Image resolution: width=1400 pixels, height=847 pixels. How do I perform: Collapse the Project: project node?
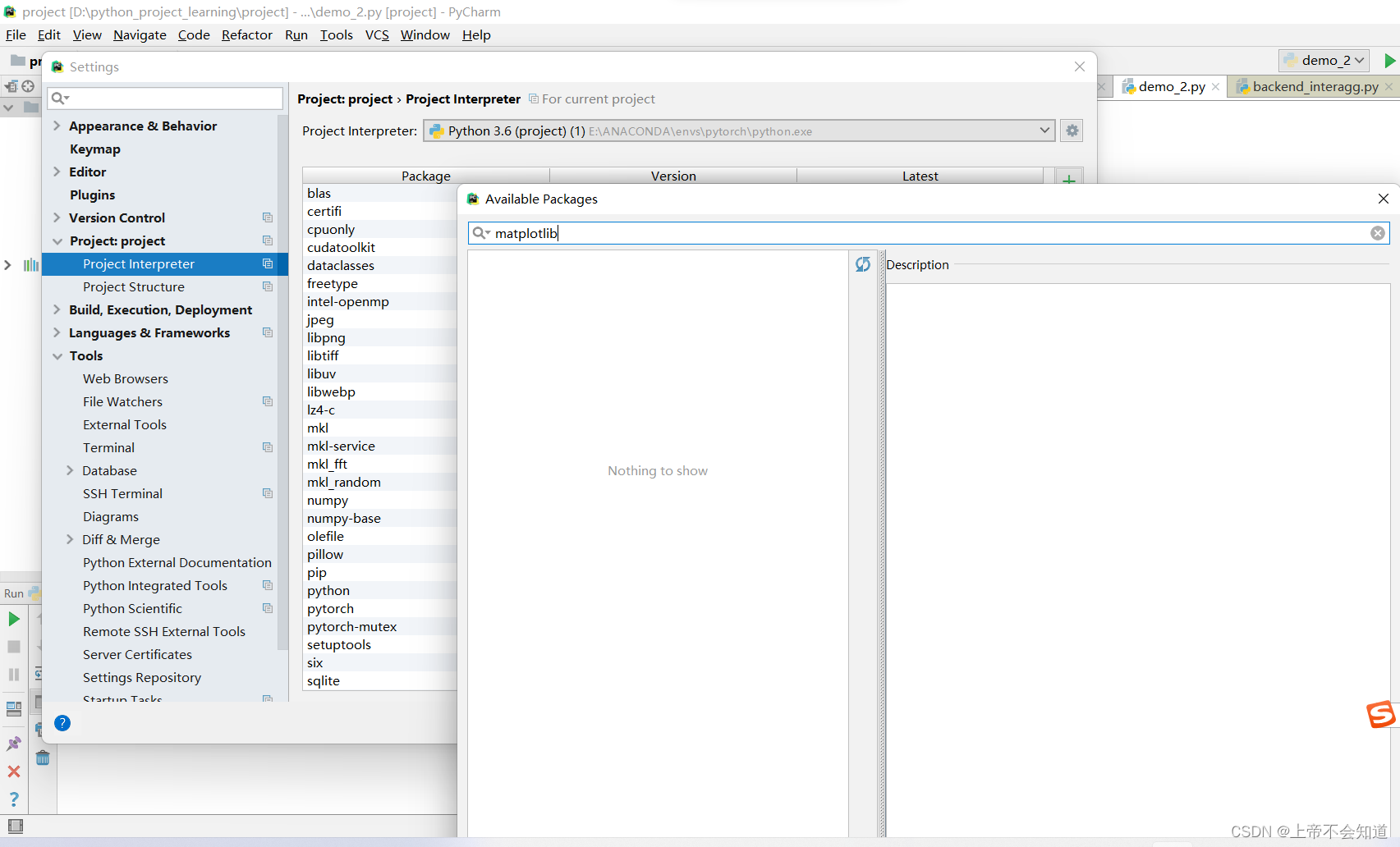pyautogui.click(x=57, y=241)
